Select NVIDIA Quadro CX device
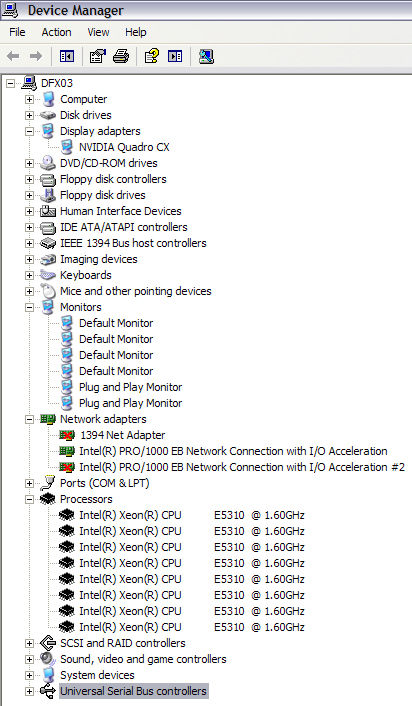This screenshot has height=706, width=412. tap(124, 147)
